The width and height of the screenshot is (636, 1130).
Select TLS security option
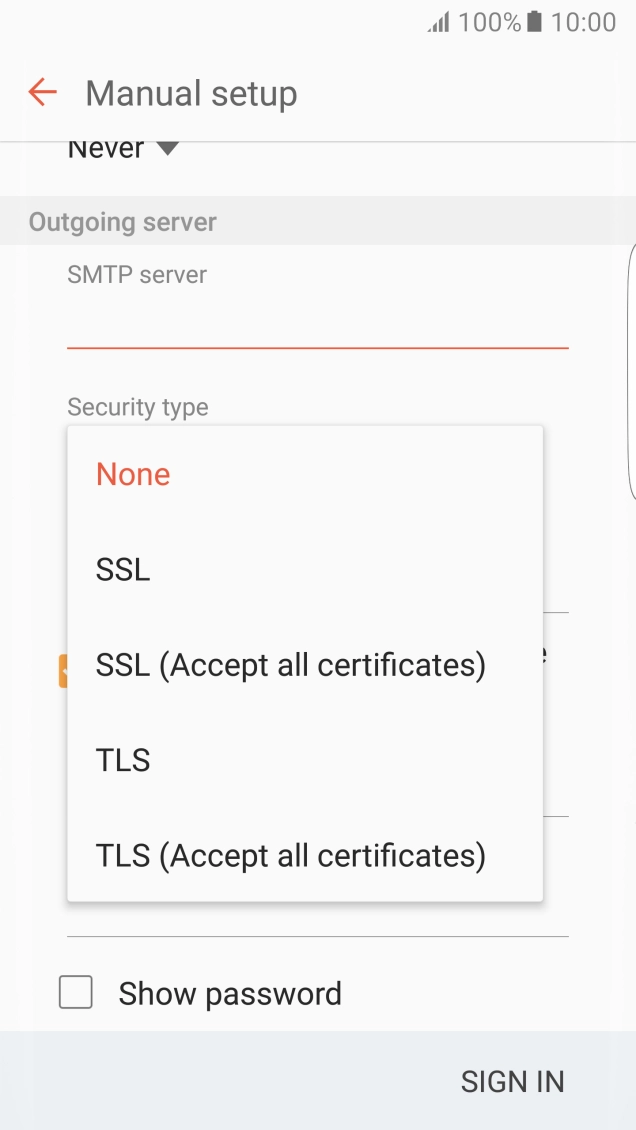[x=122, y=760]
